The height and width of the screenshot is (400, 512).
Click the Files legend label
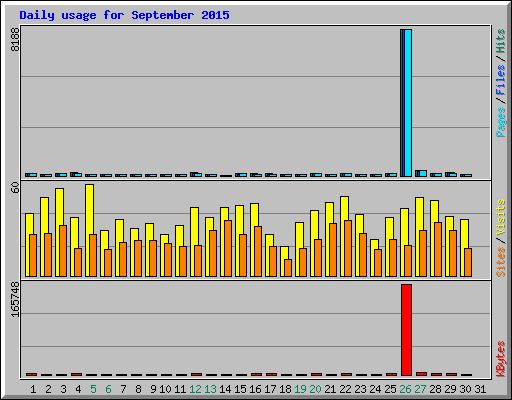point(501,79)
